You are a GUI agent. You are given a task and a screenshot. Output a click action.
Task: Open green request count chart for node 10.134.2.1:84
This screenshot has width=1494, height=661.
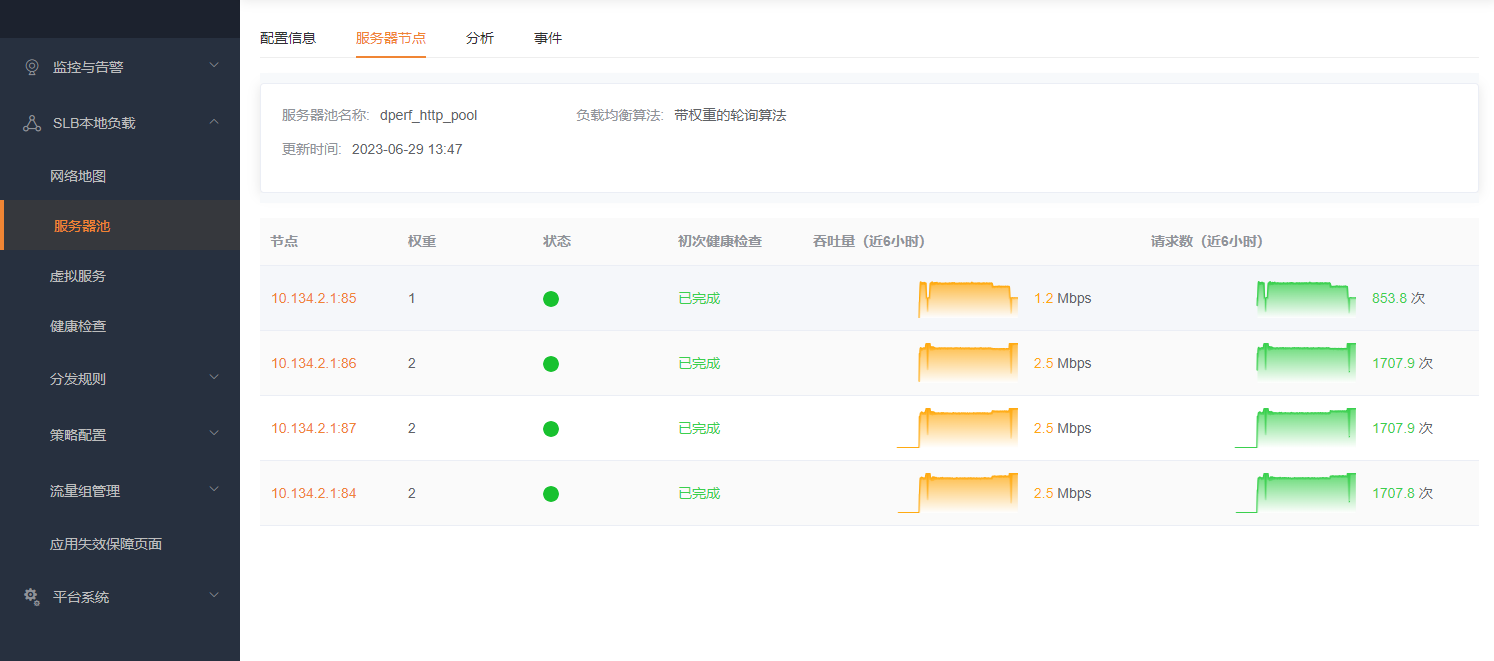[1296, 493]
